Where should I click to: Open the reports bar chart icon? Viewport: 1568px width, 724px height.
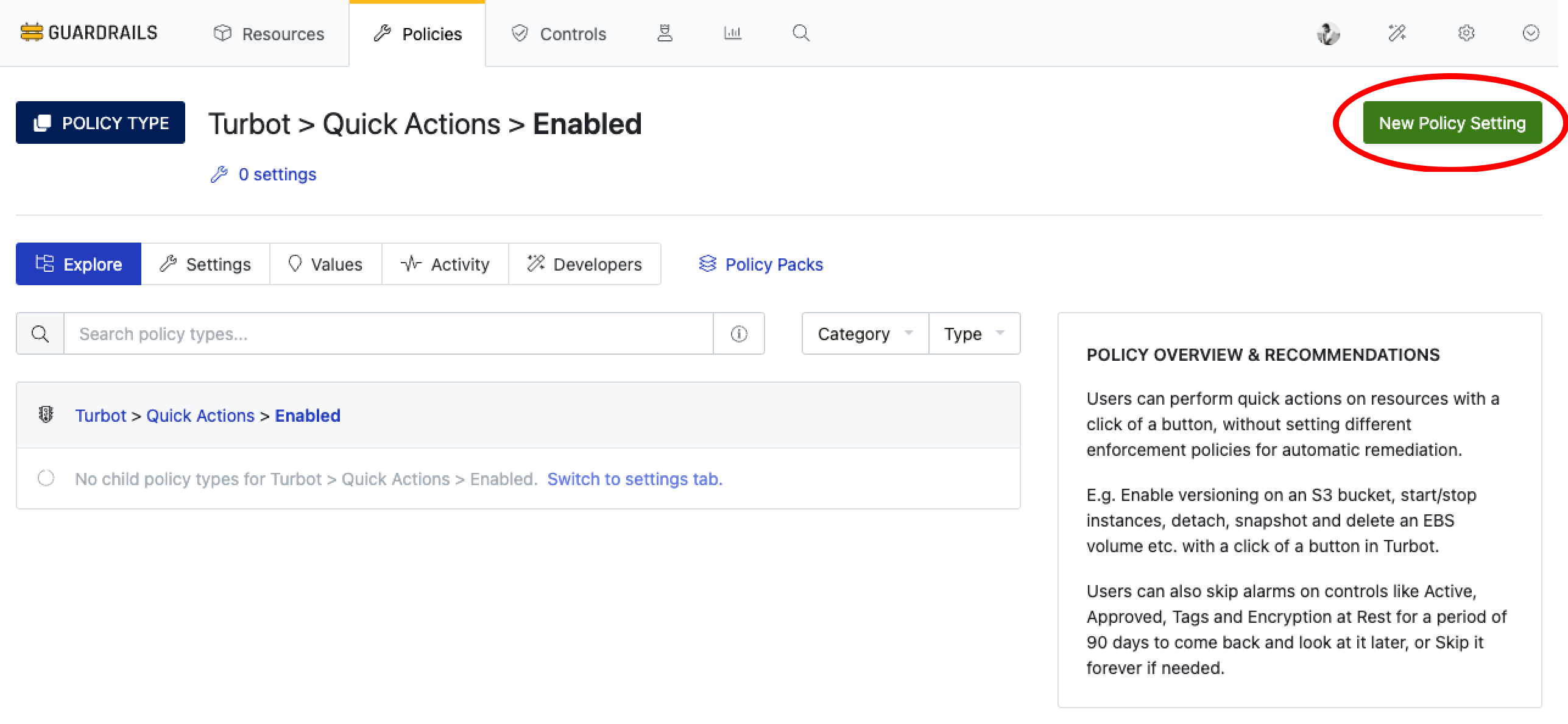(733, 34)
